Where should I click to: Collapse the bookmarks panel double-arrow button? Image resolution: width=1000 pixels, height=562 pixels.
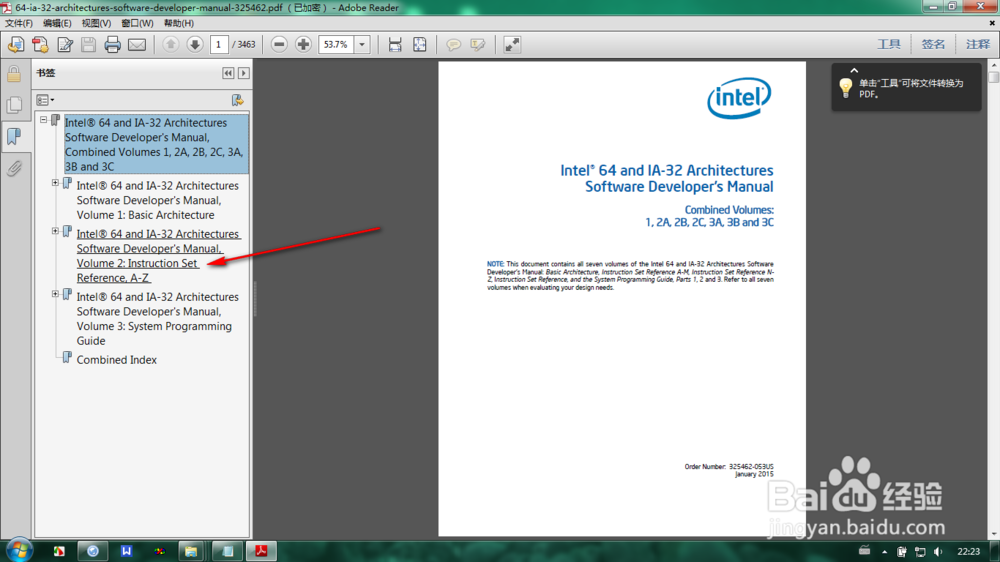tap(228, 73)
